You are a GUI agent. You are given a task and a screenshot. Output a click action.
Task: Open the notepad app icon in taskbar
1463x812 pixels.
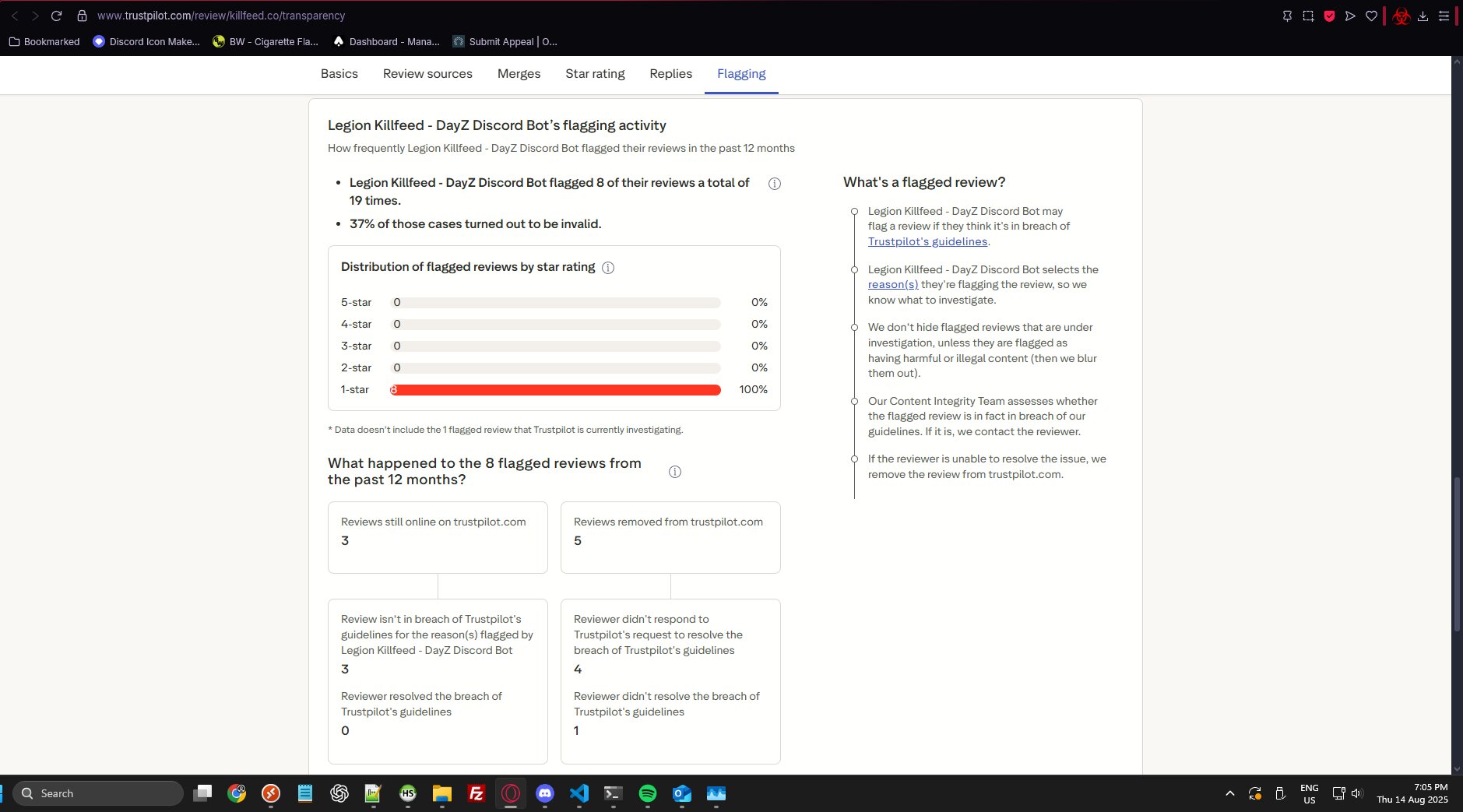304,793
